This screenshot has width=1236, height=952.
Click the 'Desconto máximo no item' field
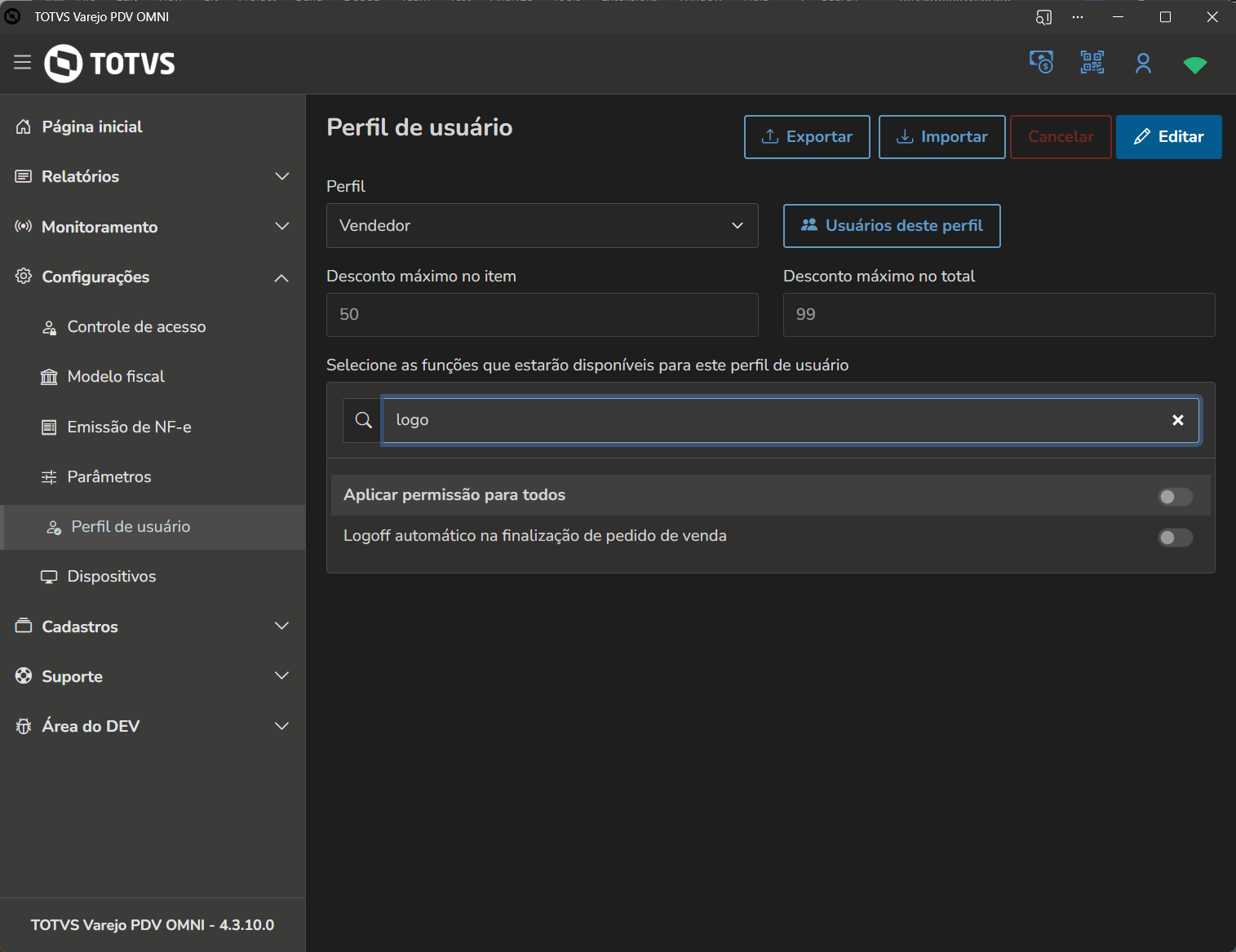coord(543,315)
